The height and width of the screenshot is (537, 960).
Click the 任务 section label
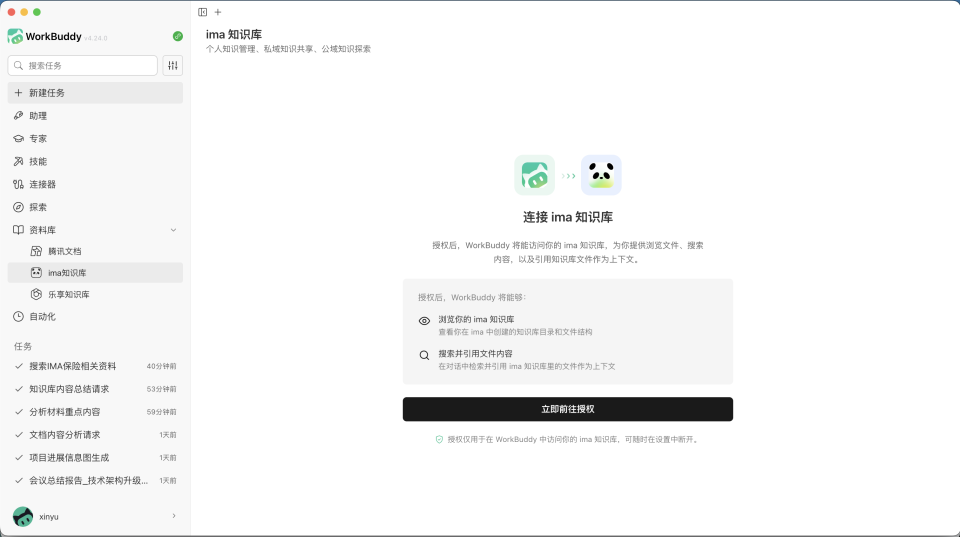pyautogui.click(x=23, y=347)
